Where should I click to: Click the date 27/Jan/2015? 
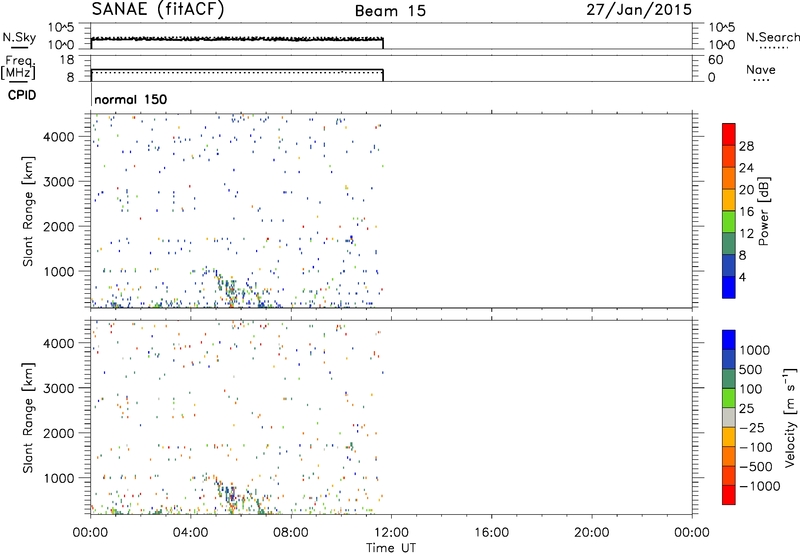coord(639,9)
